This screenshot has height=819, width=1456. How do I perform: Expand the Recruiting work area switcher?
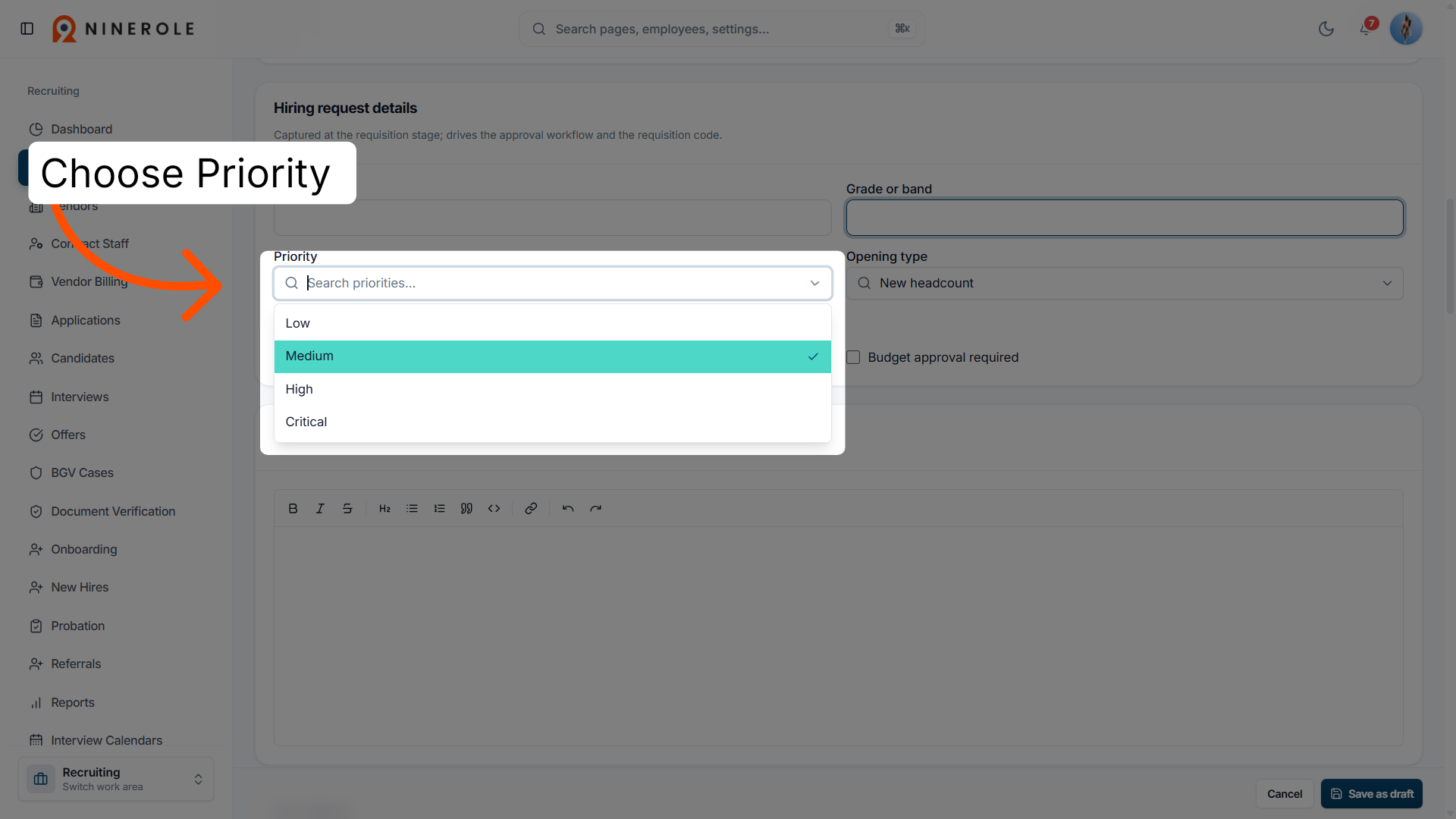pyautogui.click(x=116, y=779)
